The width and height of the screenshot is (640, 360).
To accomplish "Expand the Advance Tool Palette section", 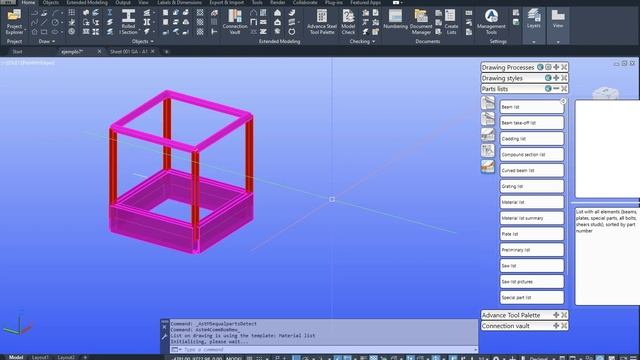I will pyautogui.click(x=556, y=315).
